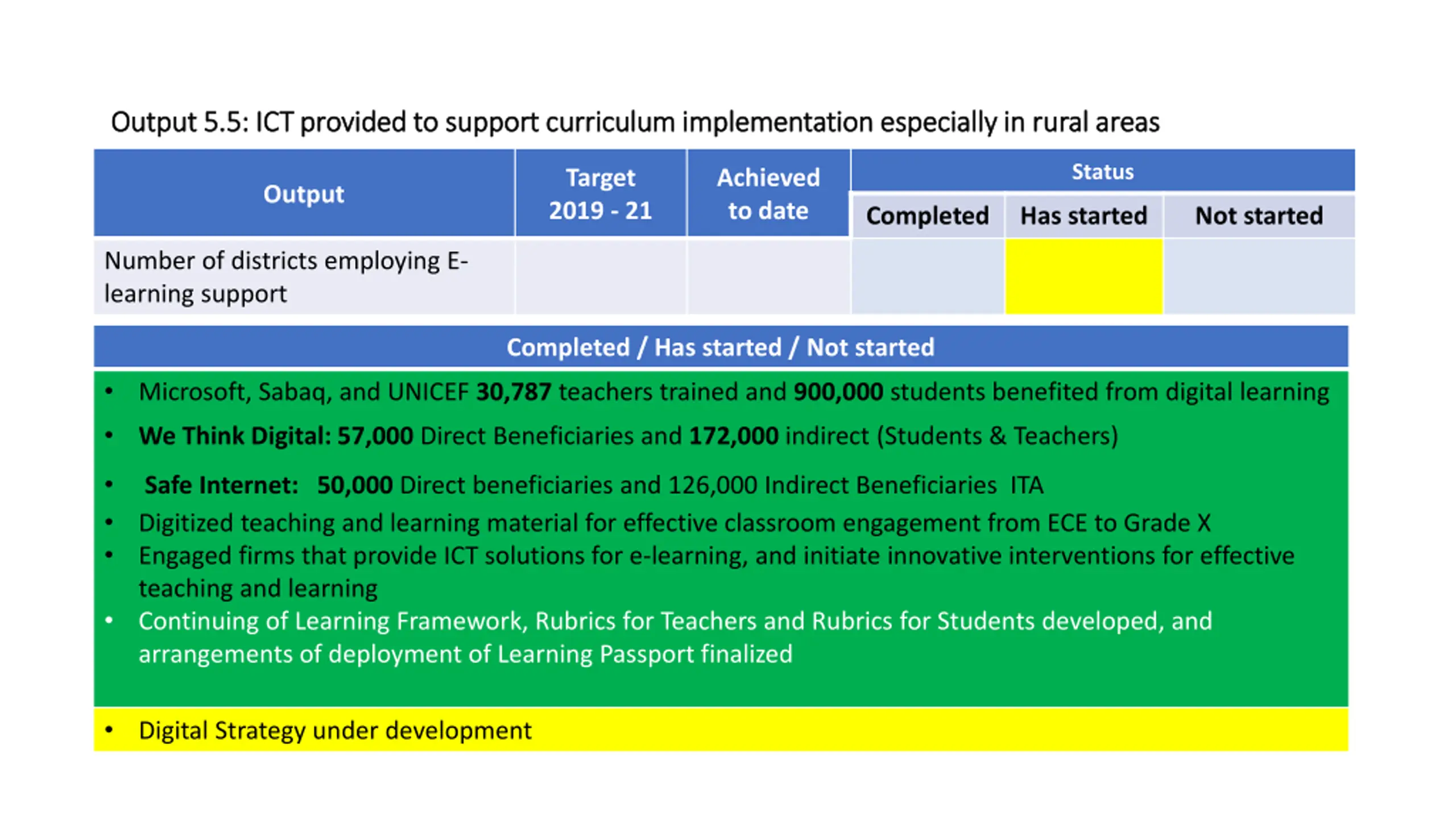Click the yellow 'Has started' status cell
Screen dimensions: 1456x819
coord(1084,276)
